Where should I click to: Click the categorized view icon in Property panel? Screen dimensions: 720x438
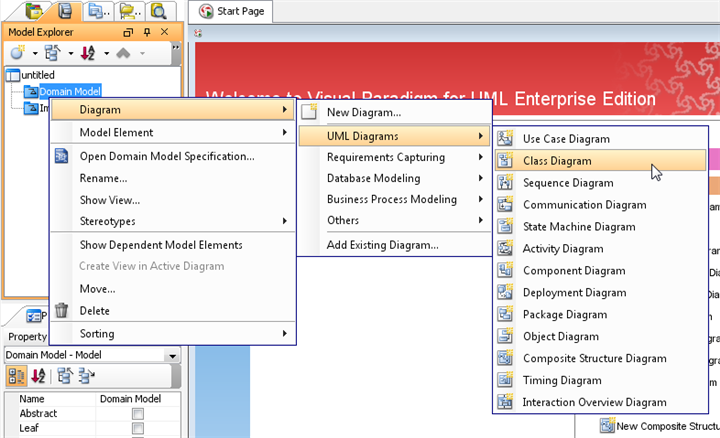tap(17, 376)
